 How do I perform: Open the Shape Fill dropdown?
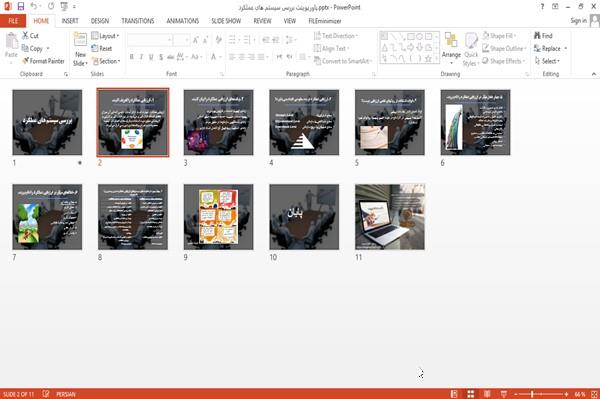[x=499, y=36]
